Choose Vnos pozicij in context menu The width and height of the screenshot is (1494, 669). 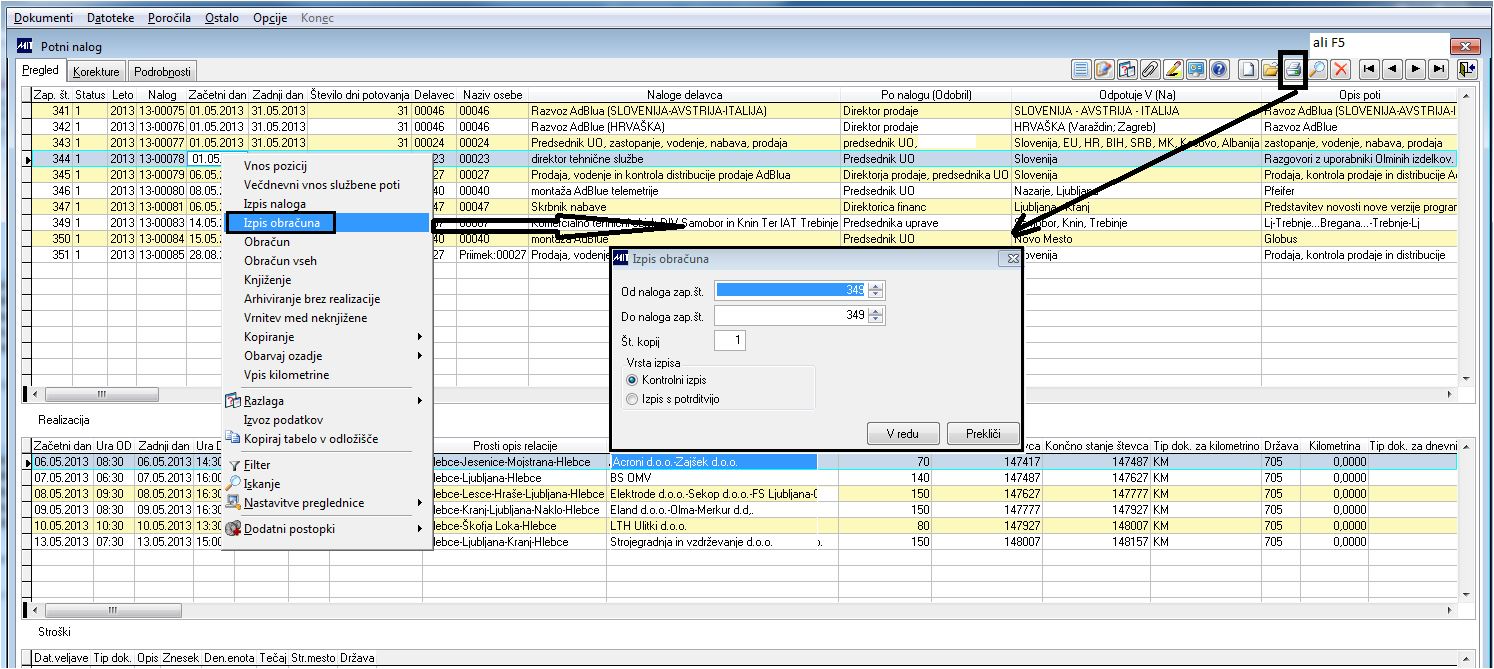click(x=326, y=166)
